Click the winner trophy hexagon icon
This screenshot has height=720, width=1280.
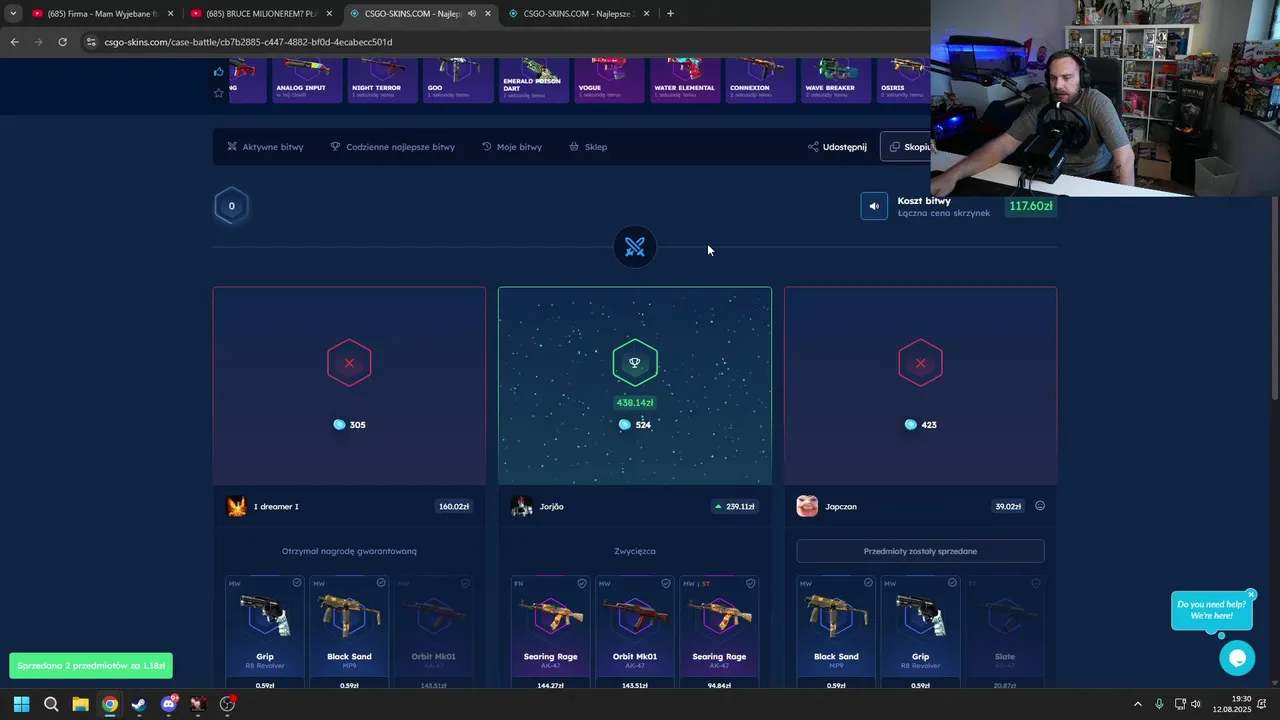click(x=635, y=363)
